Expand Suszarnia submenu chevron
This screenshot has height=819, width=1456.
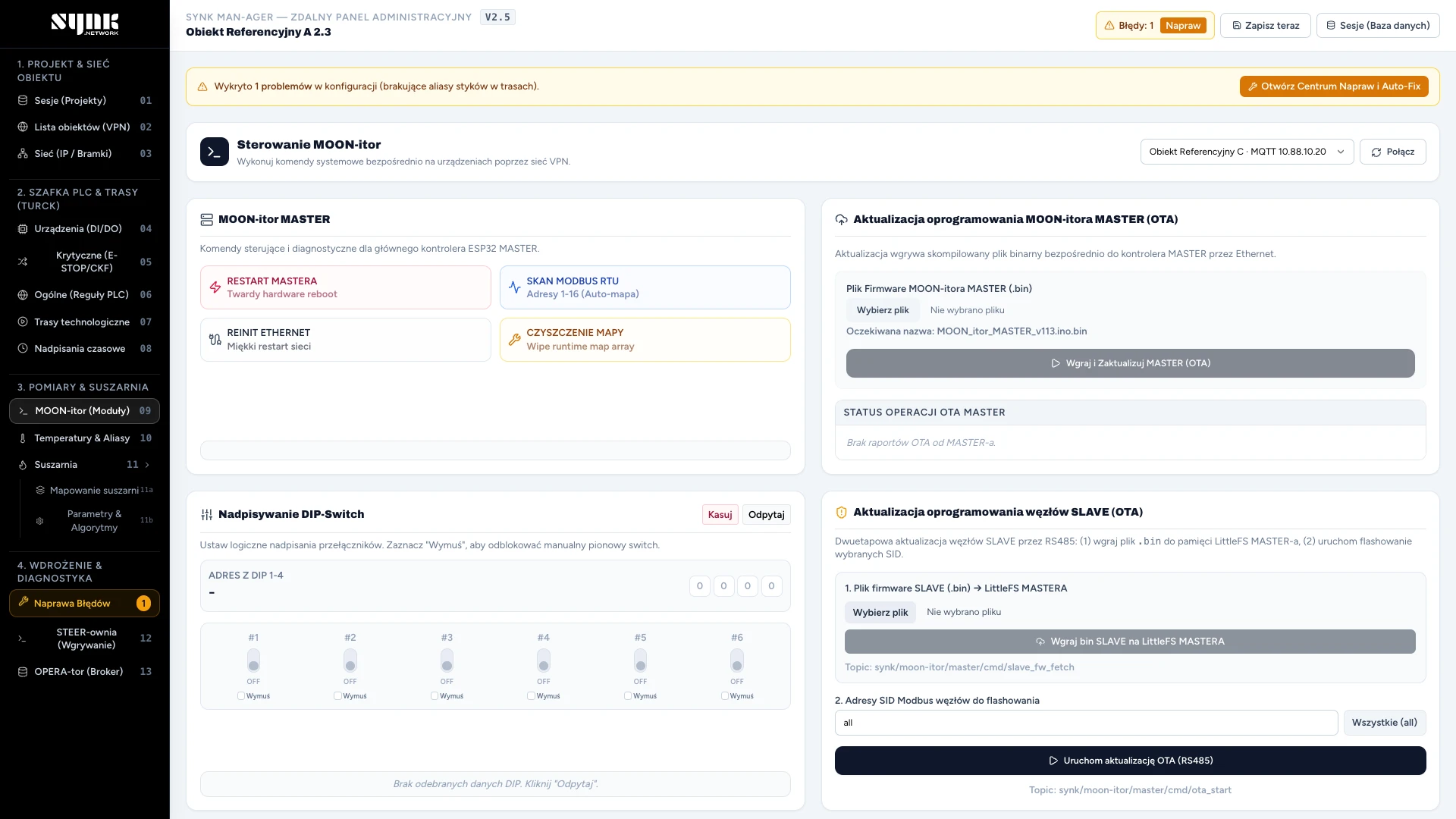point(147,465)
